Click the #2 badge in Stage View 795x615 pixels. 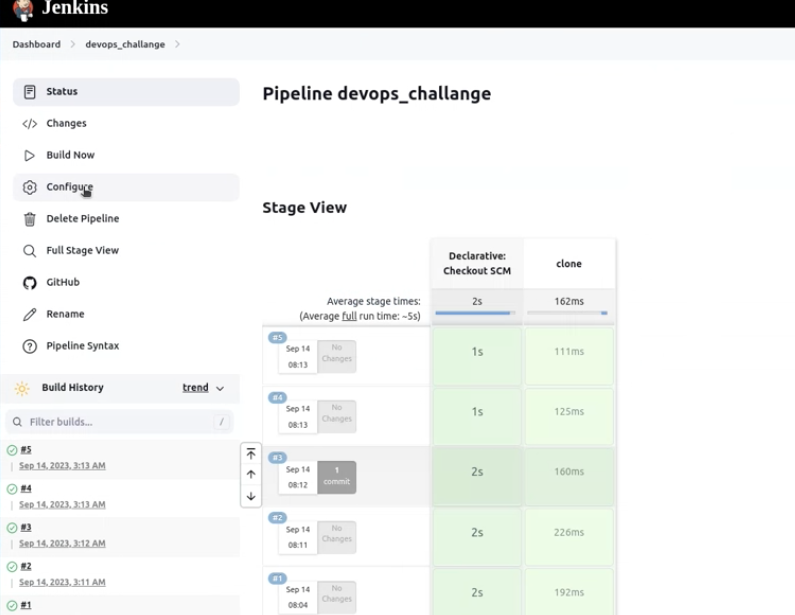tap(277, 518)
